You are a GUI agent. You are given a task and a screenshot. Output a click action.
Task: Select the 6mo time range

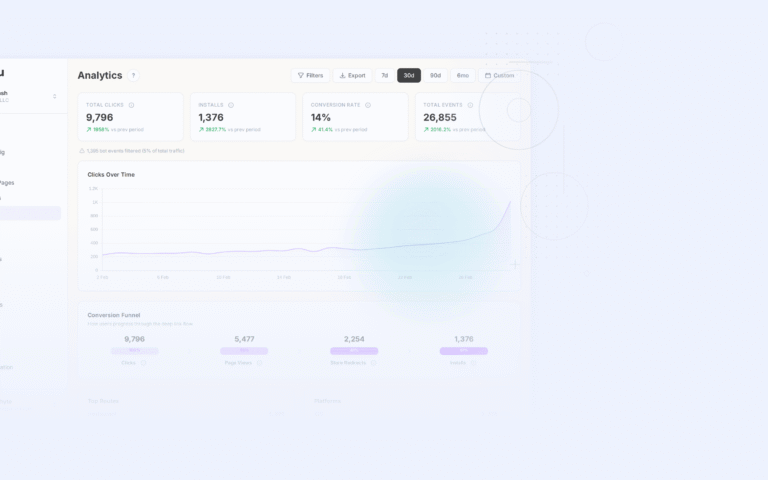pos(463,75)
